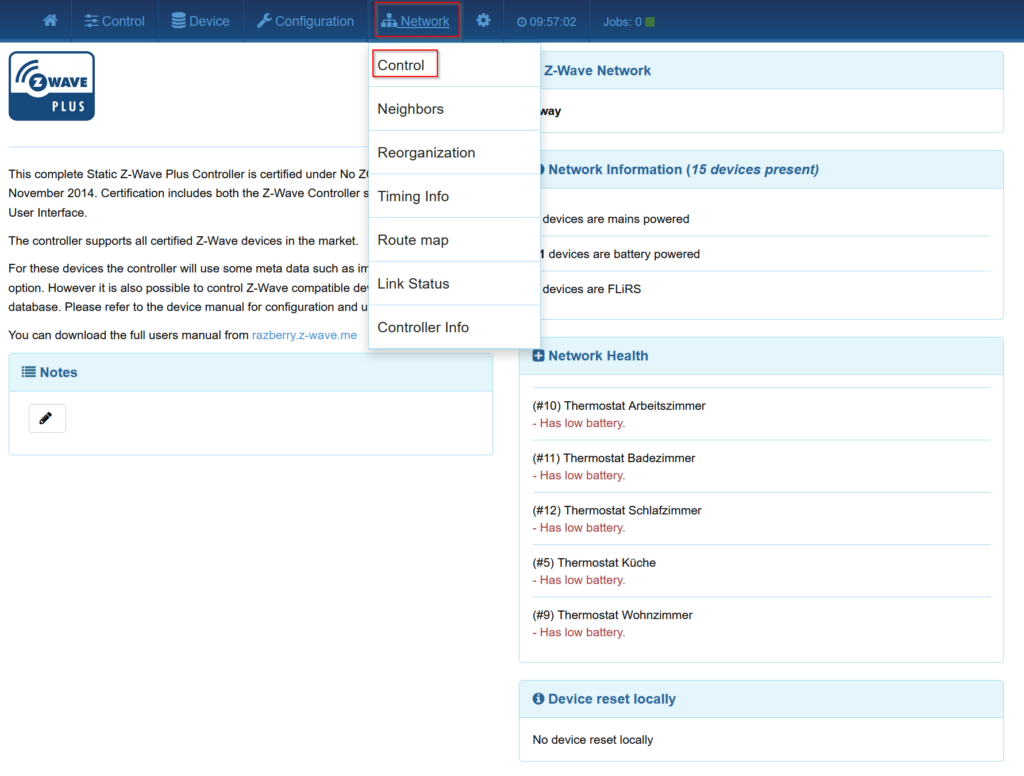The height and width of the screenshot is (776, 1024).
Task: Open the Control navbar dropdown
Action: [114, 21]
